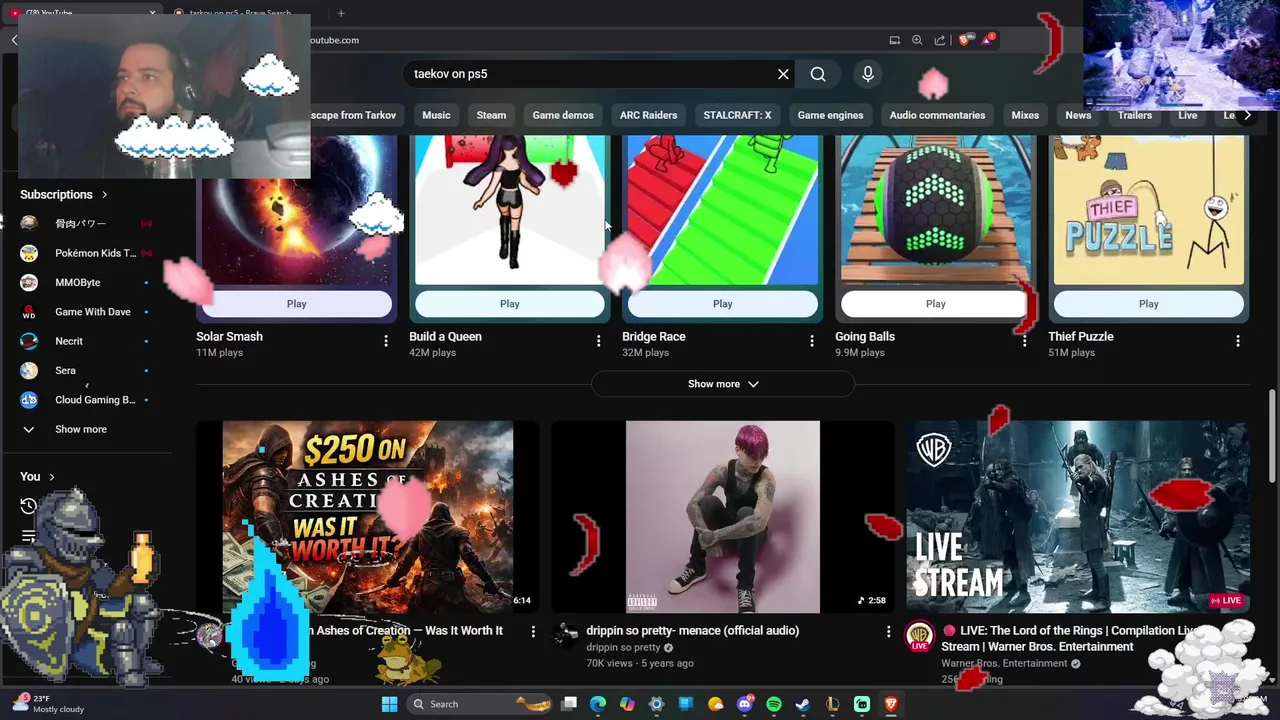Switch to Brave browser on the taskbar

click(891, 704)
